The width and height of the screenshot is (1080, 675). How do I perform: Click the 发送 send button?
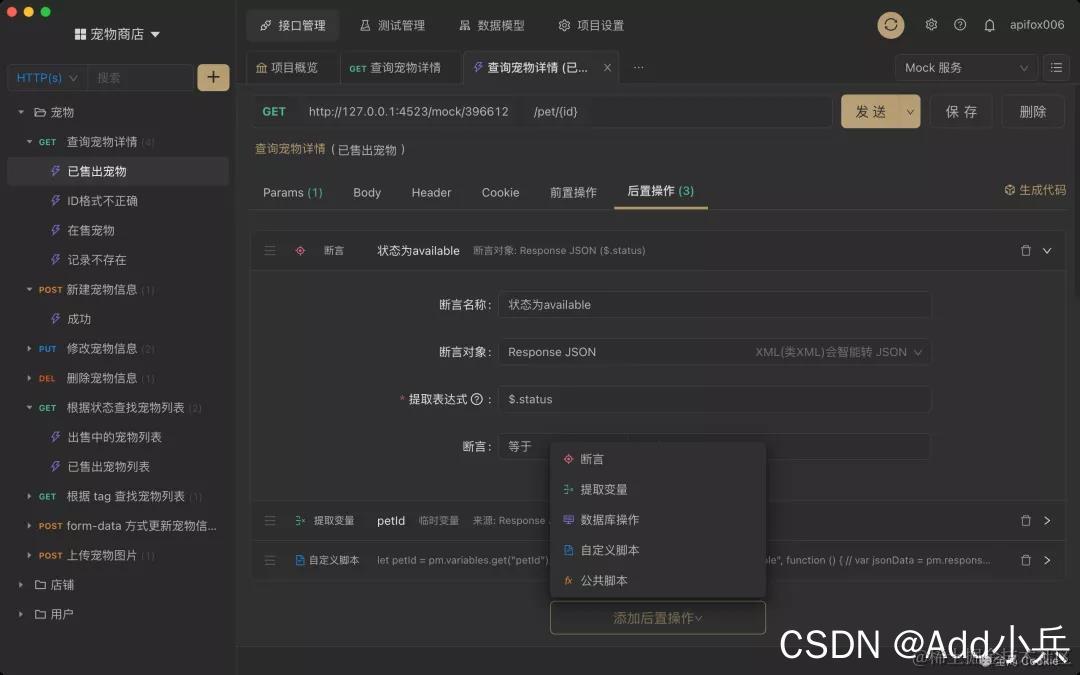pyautogui.click(x=869, y=111)
